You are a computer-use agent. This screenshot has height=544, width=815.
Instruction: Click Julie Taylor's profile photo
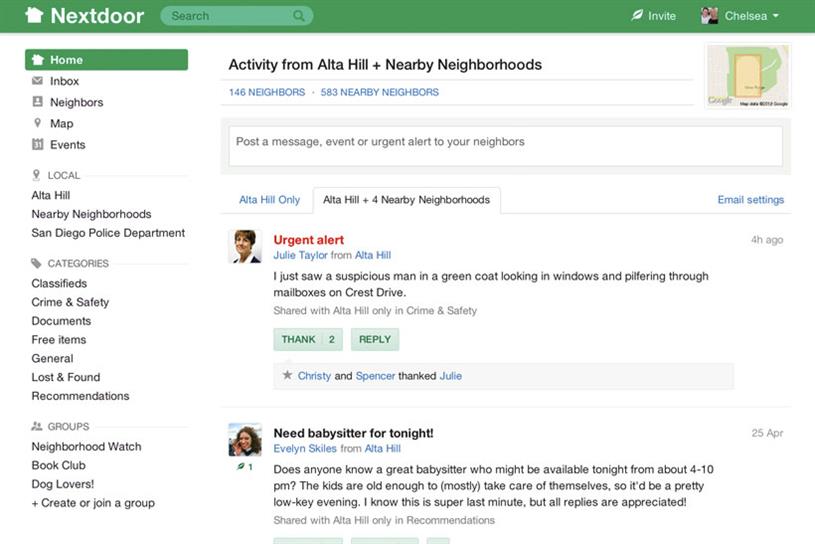[245, 246]
